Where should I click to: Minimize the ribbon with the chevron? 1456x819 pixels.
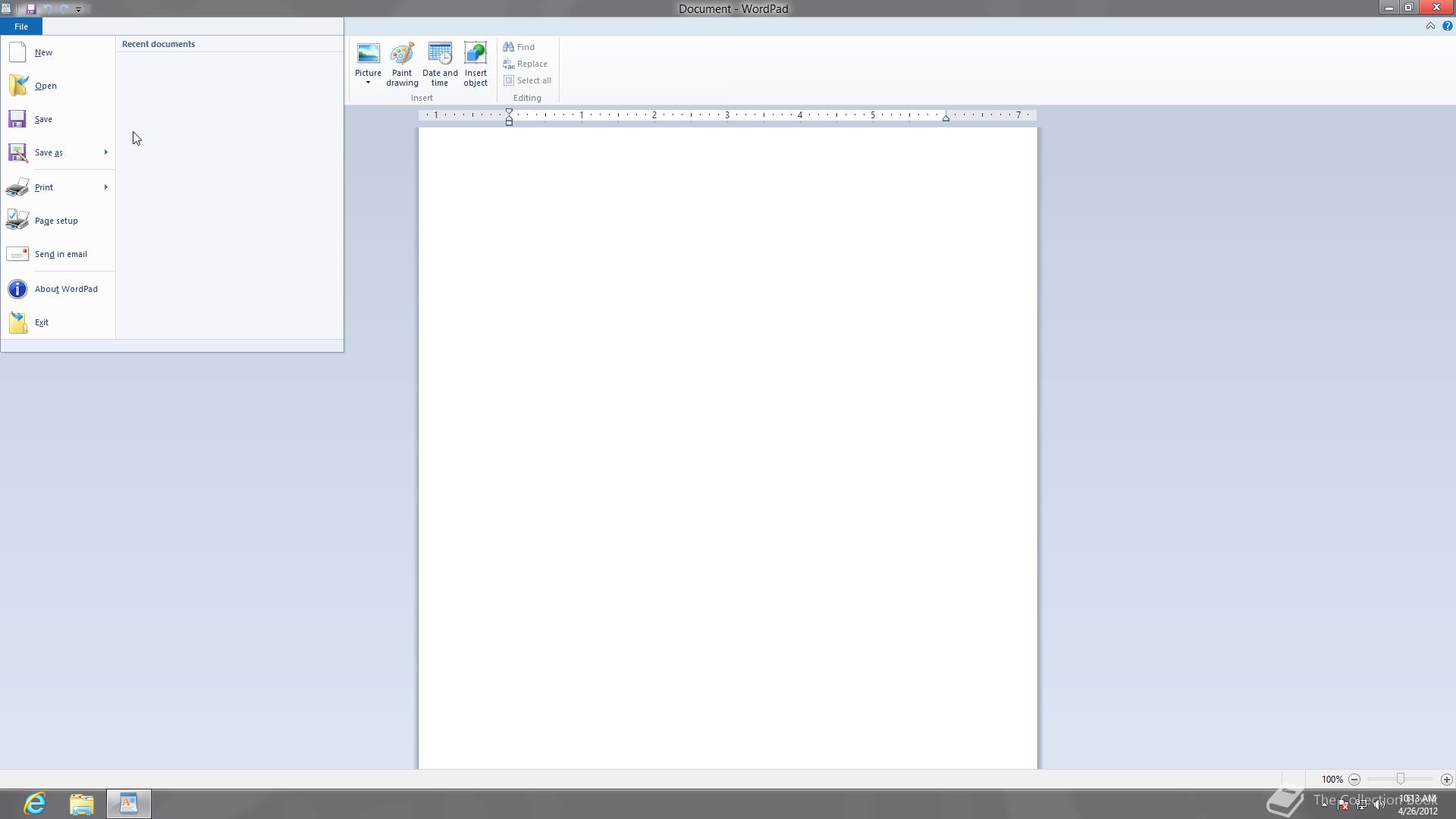point(1430,26)
